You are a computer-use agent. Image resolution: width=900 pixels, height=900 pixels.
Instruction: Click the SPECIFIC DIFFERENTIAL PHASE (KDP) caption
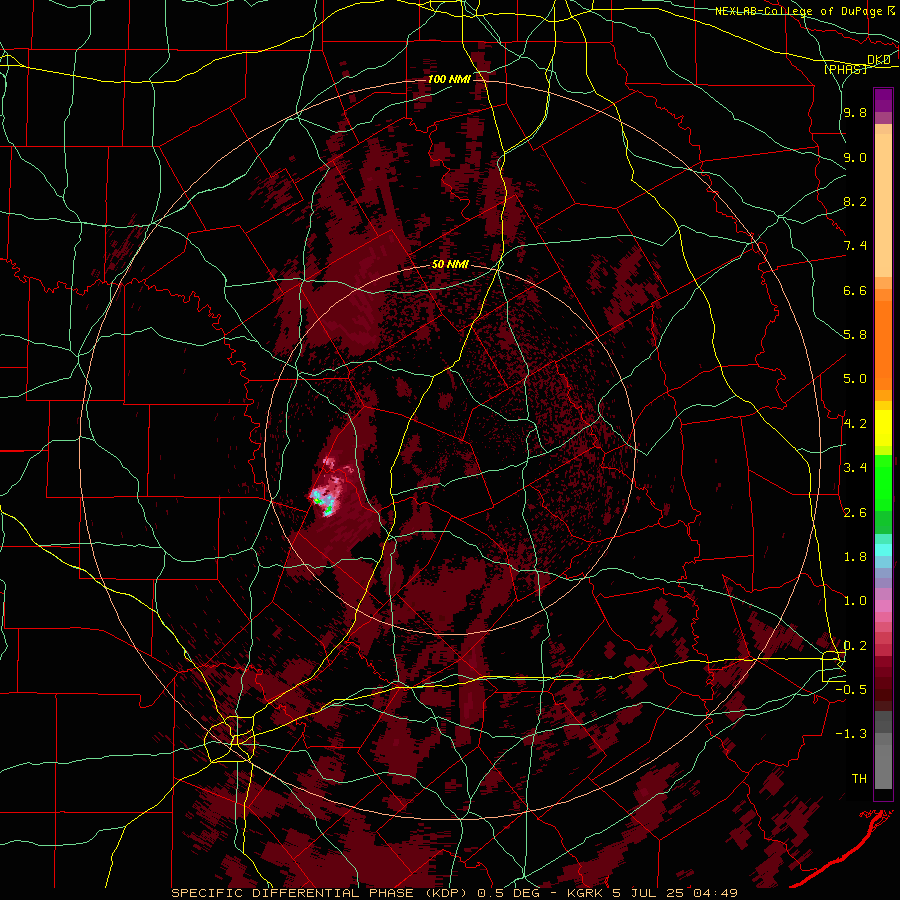[x=319, y=893]
